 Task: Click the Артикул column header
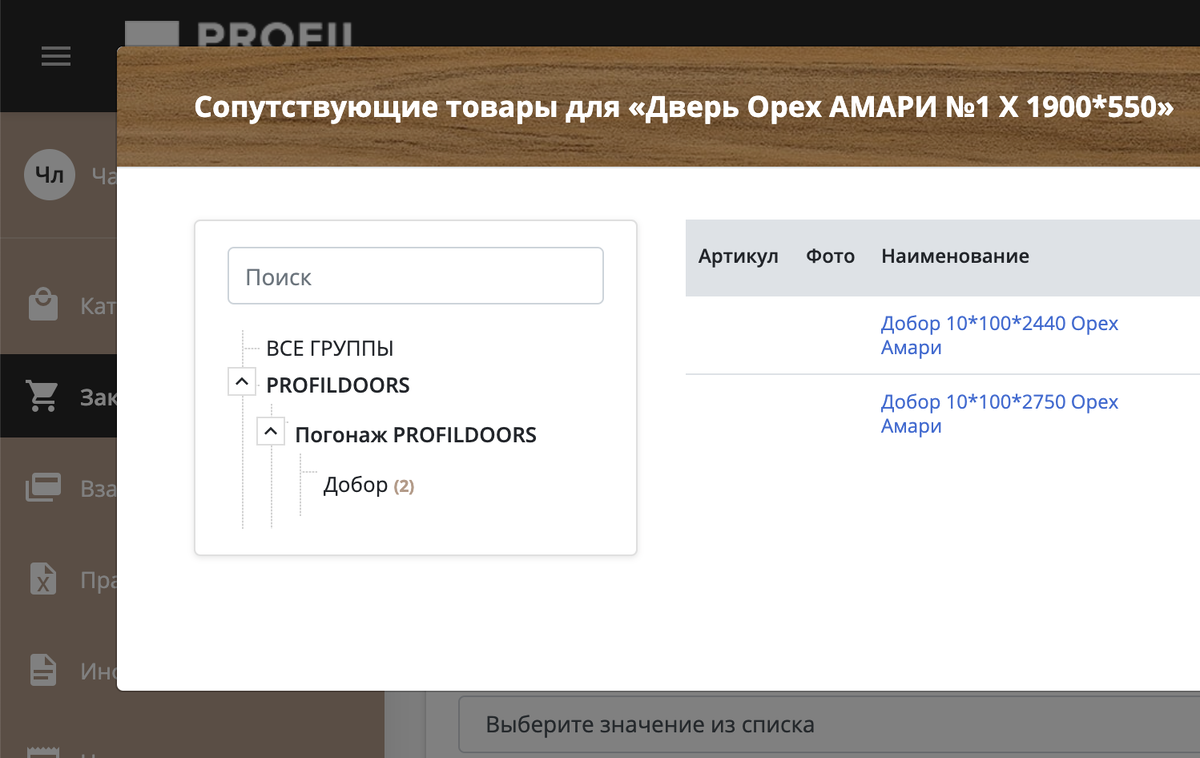tap(738, 256)
